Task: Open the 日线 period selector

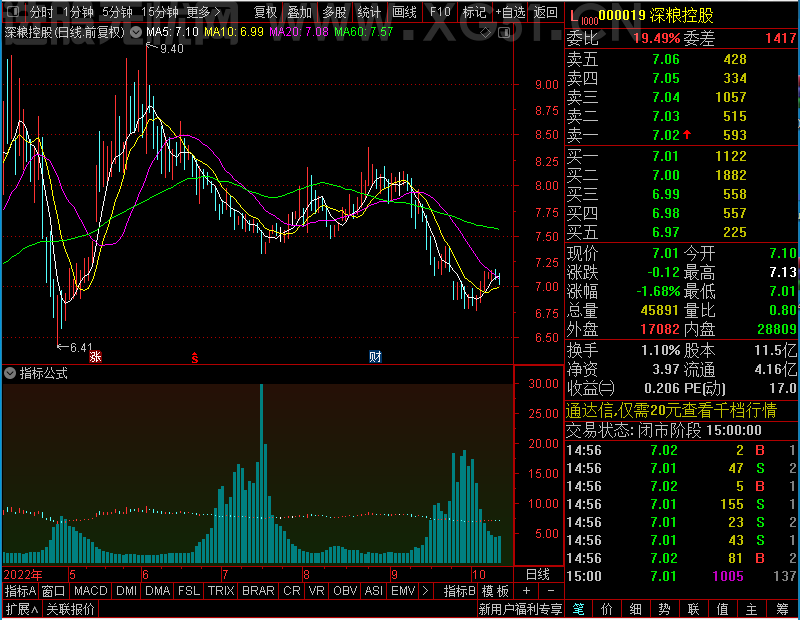Action: (x=538, y=575)
